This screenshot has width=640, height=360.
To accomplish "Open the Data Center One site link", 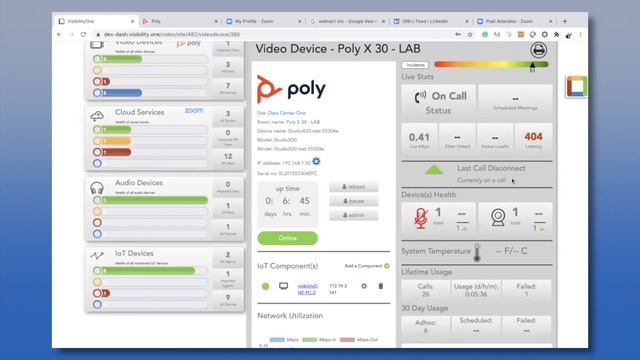I will point(287,113).
